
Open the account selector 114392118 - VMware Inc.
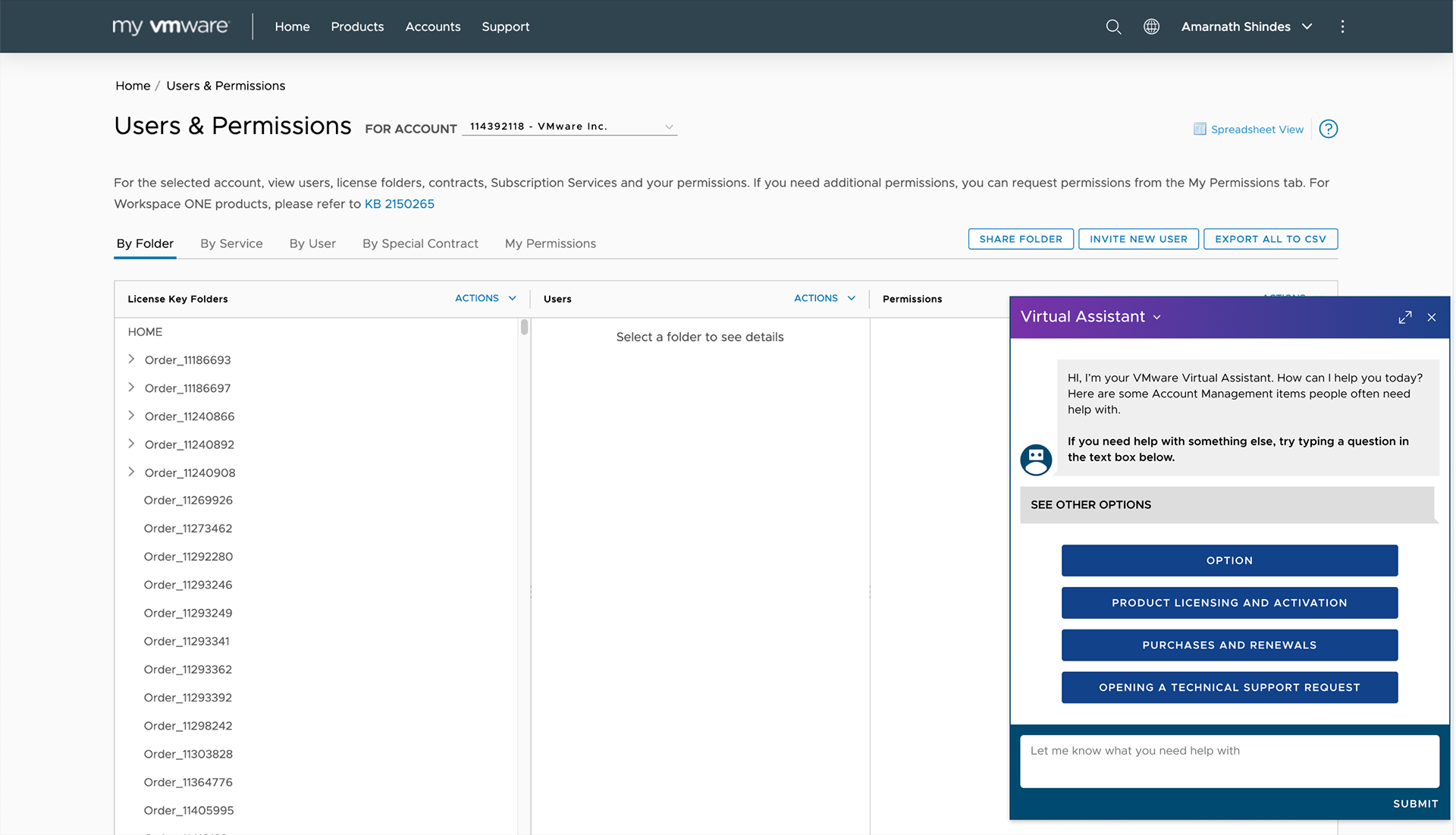pyautogui.click(x=570, y=127)
